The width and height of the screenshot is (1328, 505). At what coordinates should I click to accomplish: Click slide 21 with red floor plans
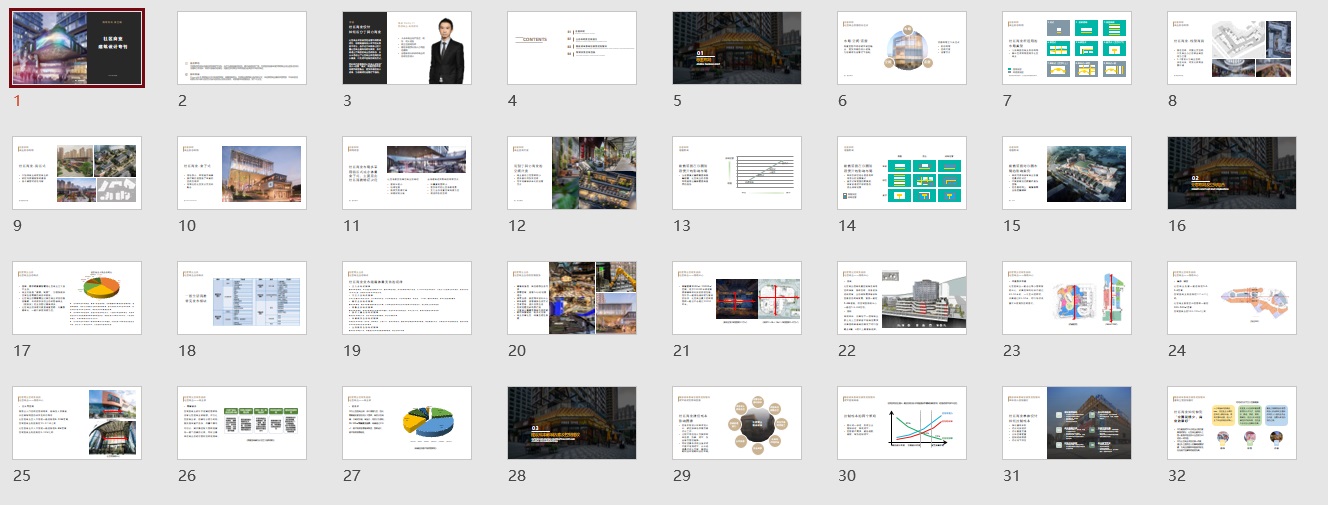737,298
